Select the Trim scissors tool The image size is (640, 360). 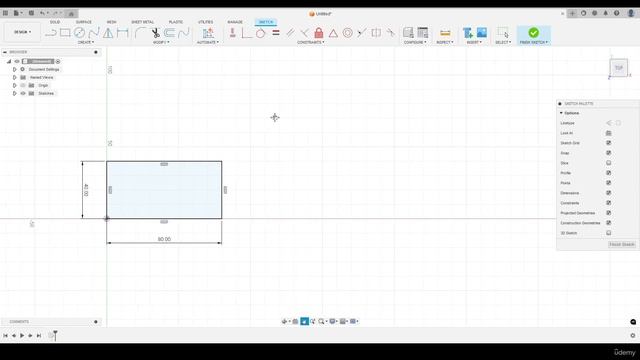156,33
